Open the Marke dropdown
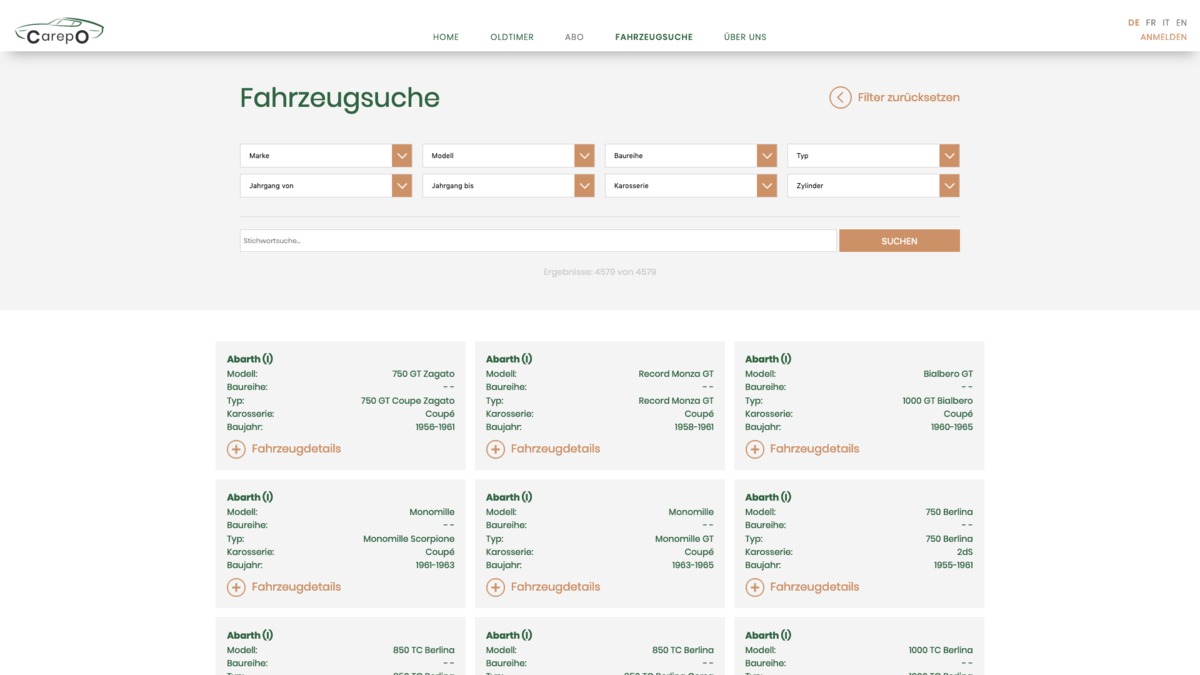The image size is (1200, 675). coord(326,156)
